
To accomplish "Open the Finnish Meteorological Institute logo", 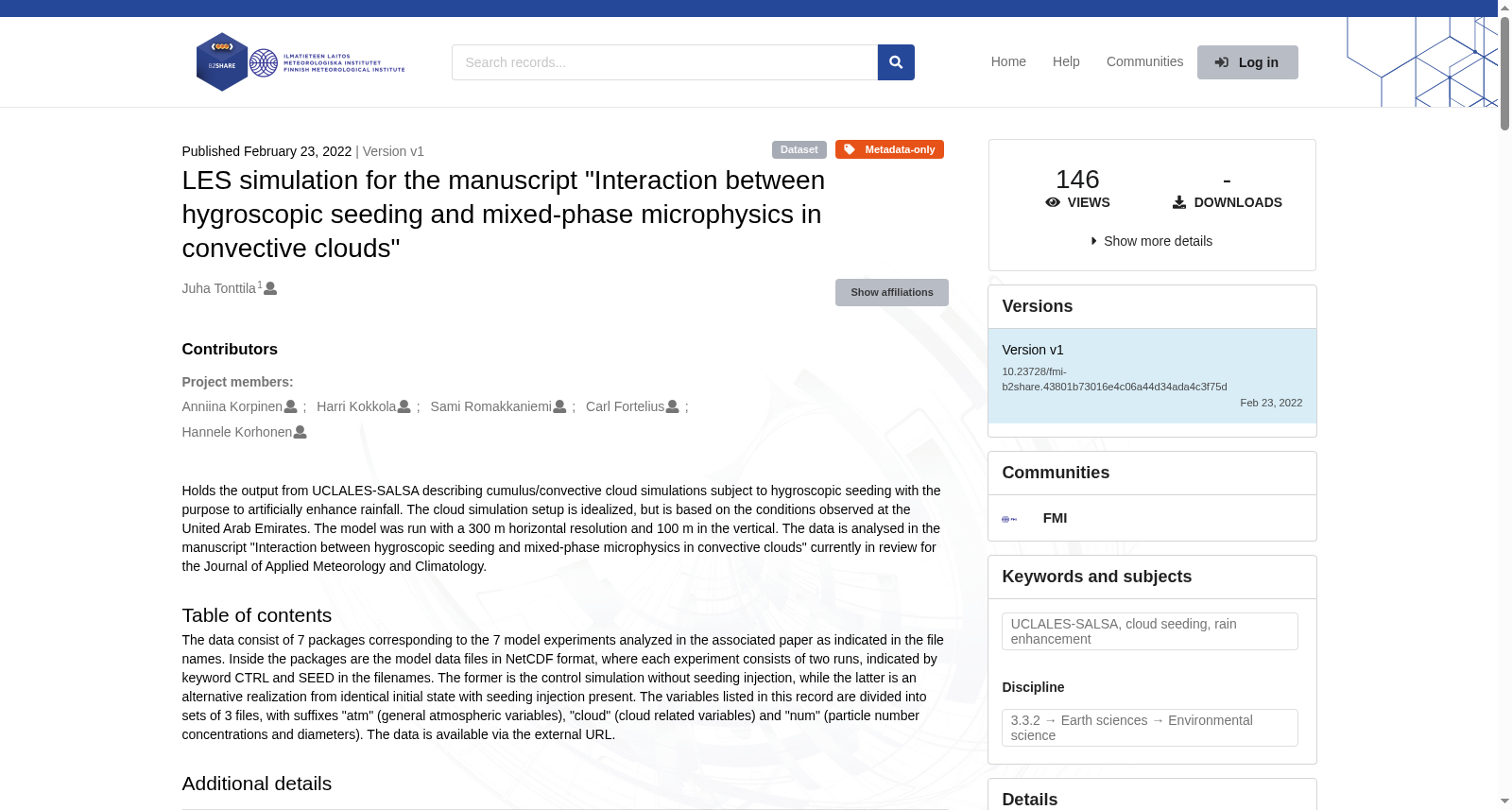I will click(327, 63).
